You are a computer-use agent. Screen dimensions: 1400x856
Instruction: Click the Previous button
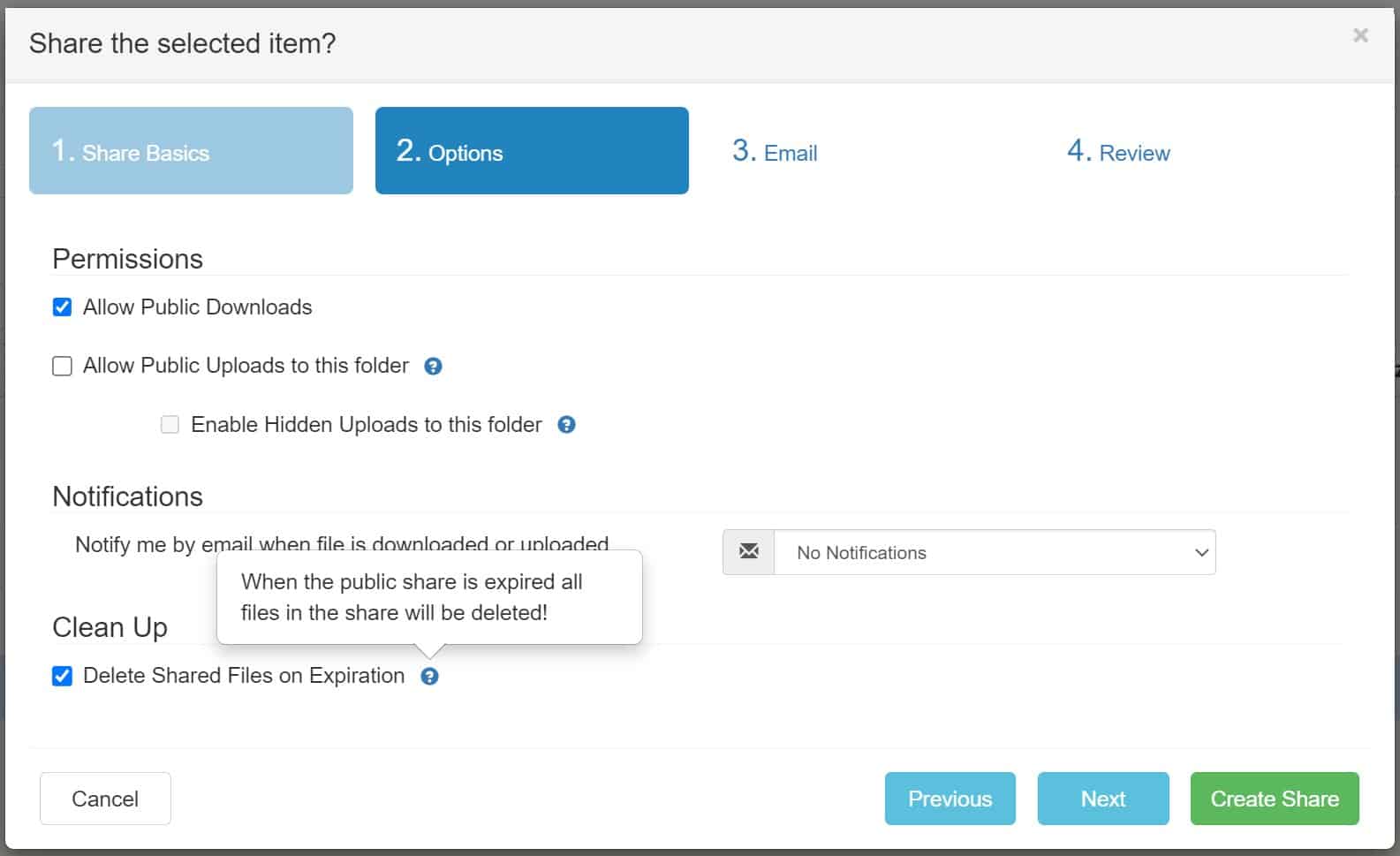click(950, 799)
